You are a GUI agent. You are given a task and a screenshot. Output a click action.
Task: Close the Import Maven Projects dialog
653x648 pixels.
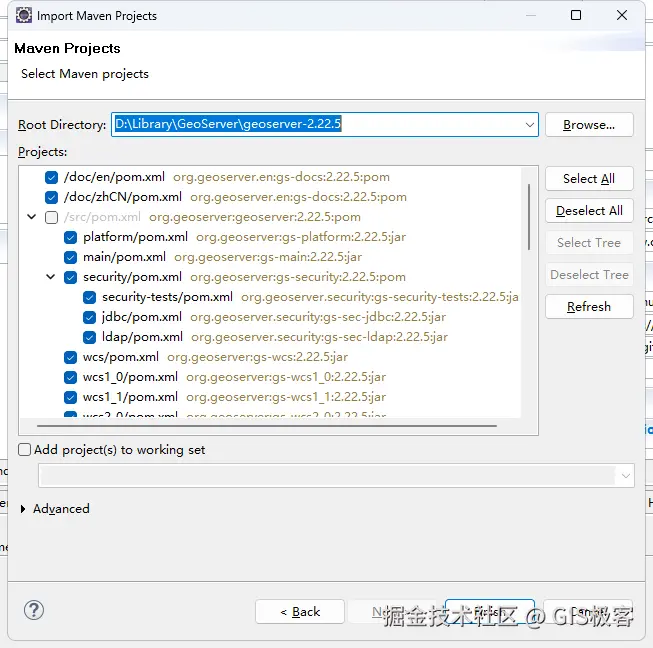pyautogui.click(x=622, y=15)
